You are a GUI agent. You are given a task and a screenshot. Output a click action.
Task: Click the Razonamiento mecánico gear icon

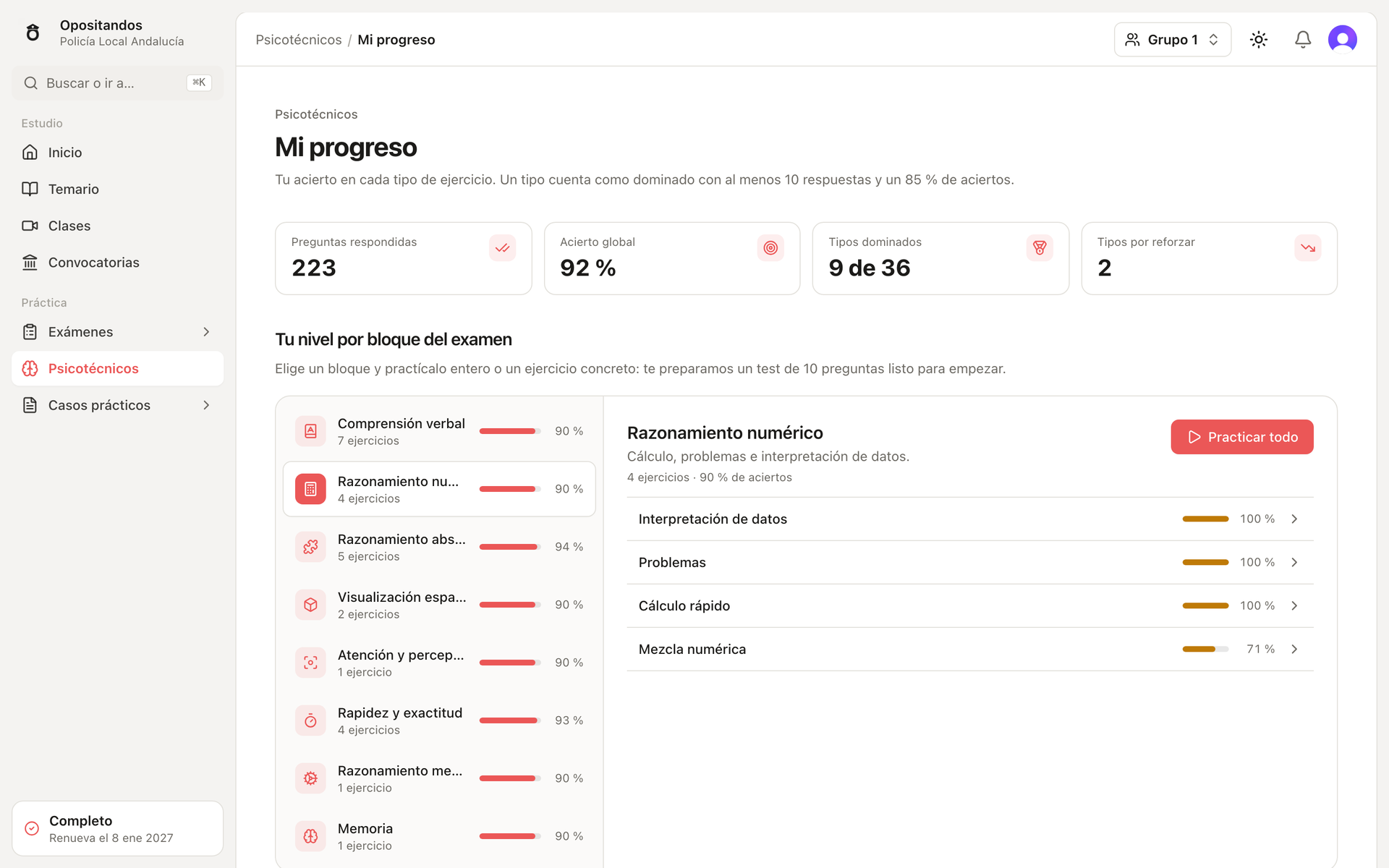[x=310, y=778]
